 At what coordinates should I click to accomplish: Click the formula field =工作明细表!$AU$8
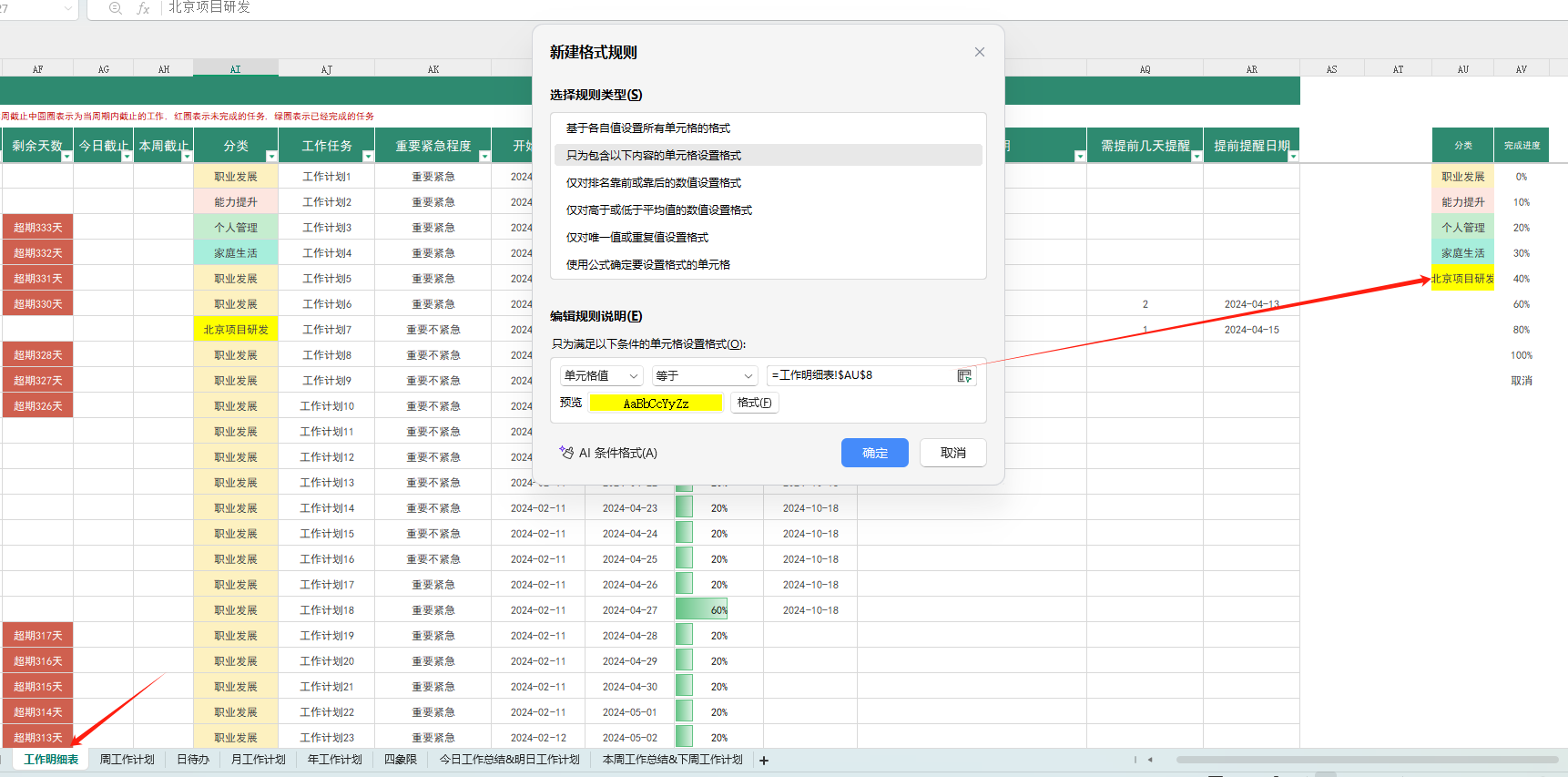860,375
